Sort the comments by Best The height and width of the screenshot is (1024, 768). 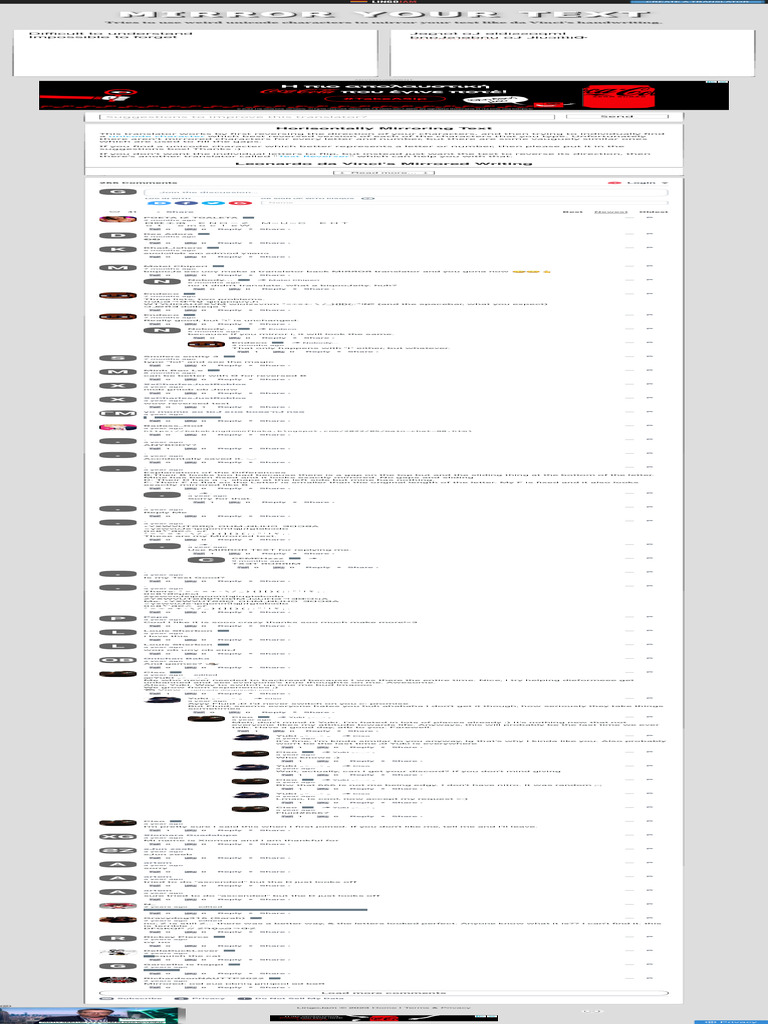pyautogui.click(x=573, y=212)
